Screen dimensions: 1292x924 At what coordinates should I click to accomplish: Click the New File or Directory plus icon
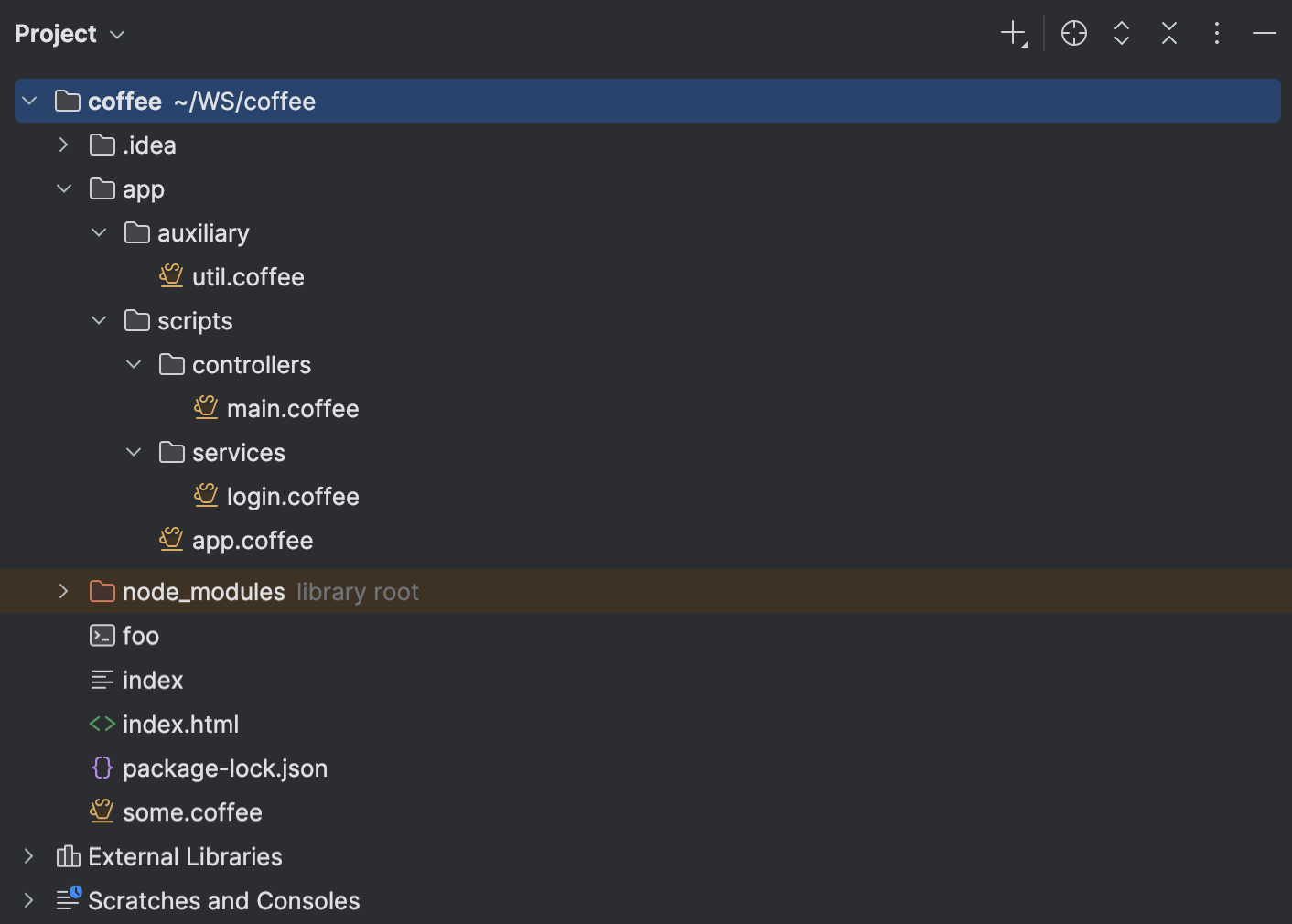[x=1014, y=34]
